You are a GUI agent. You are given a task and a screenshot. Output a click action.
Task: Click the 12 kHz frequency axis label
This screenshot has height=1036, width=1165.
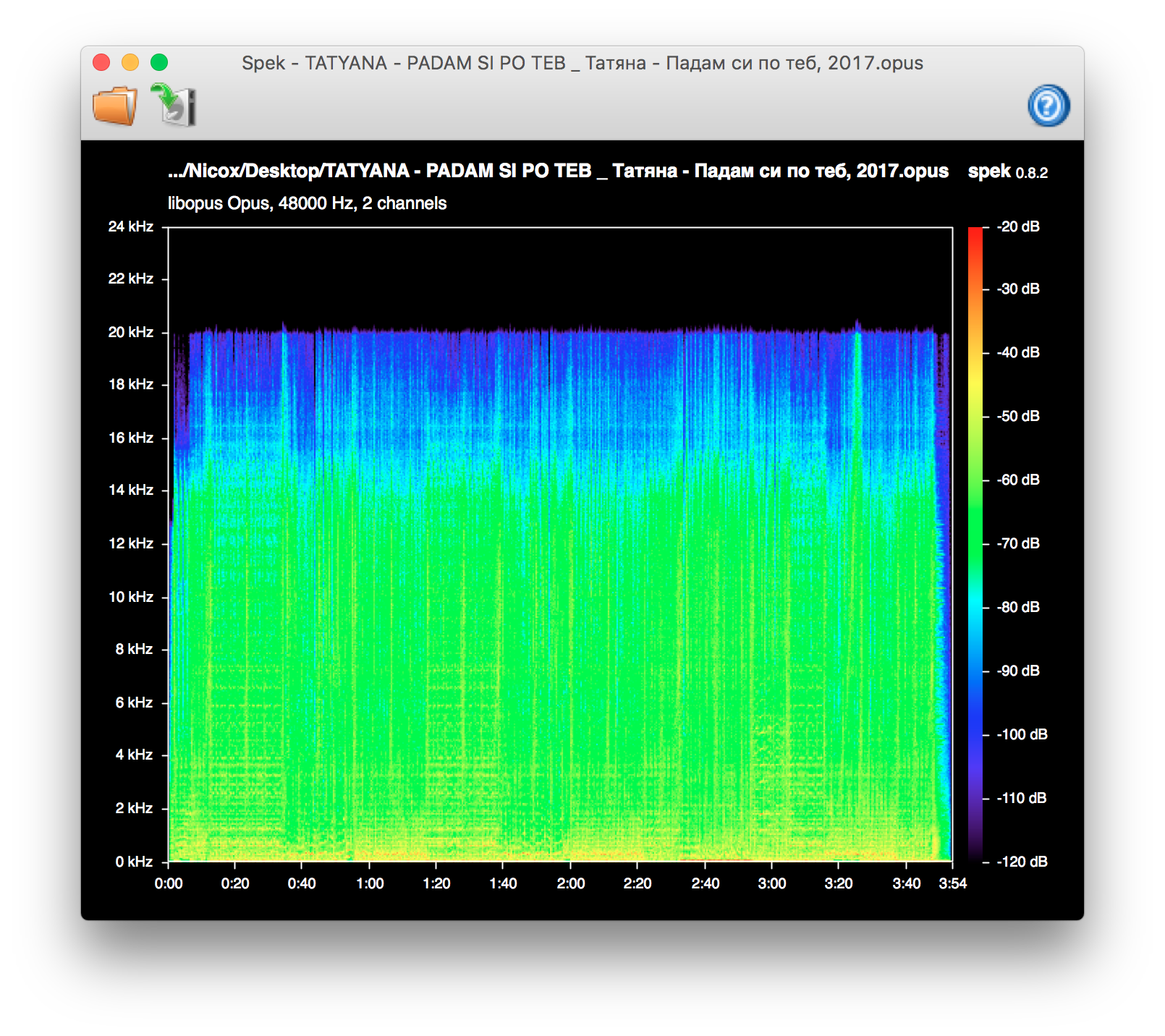point(131,543)
